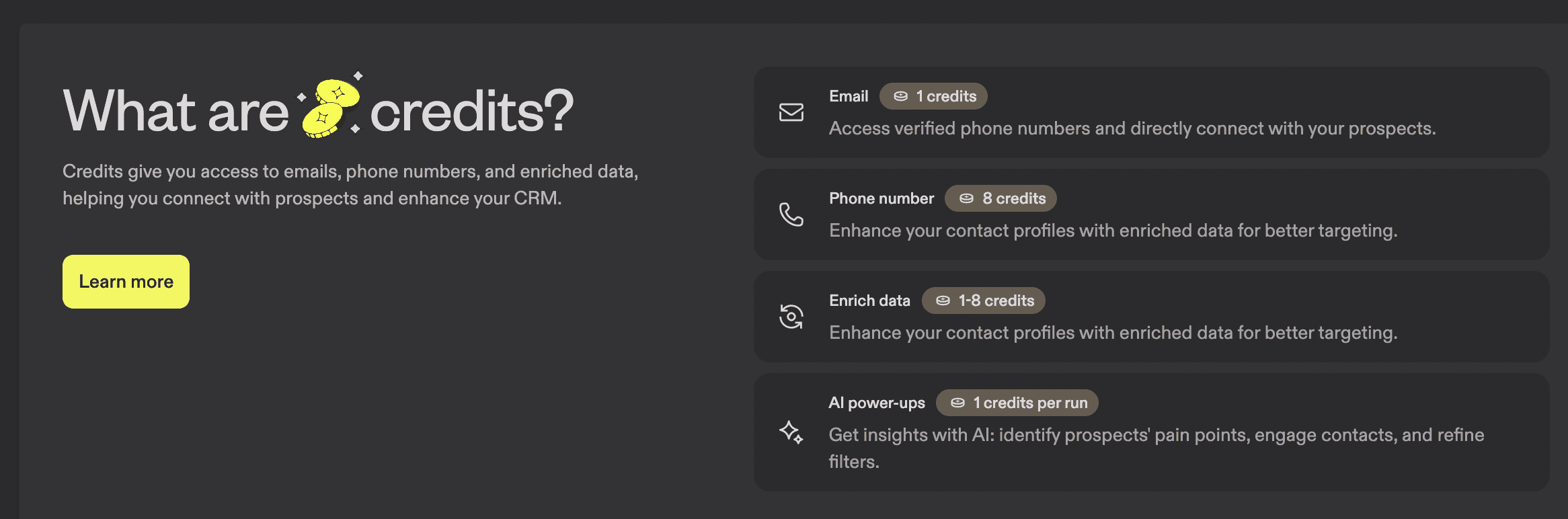Click the Learn more button
Image resolution: width=1568 pixels, height=519 pixels.
pos(126,282)
